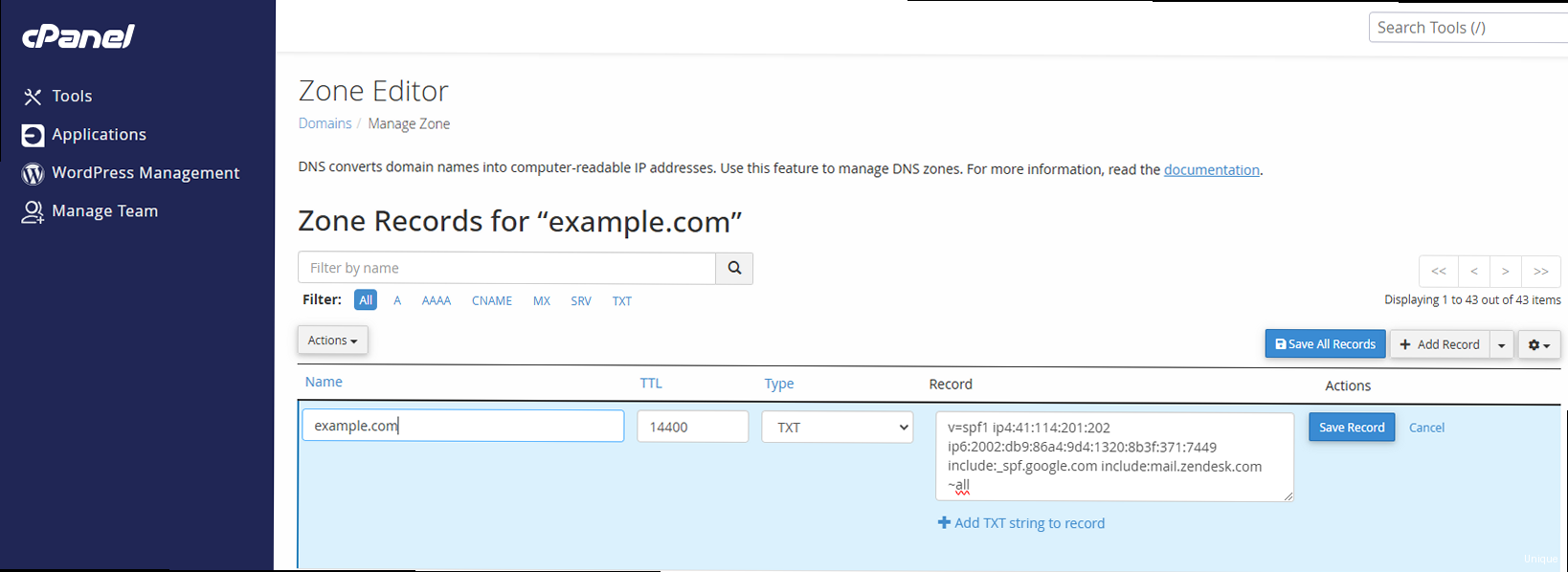This screenshot has height=572, width=1568.
Task: Click the magnifier search button
Action: 734,269
